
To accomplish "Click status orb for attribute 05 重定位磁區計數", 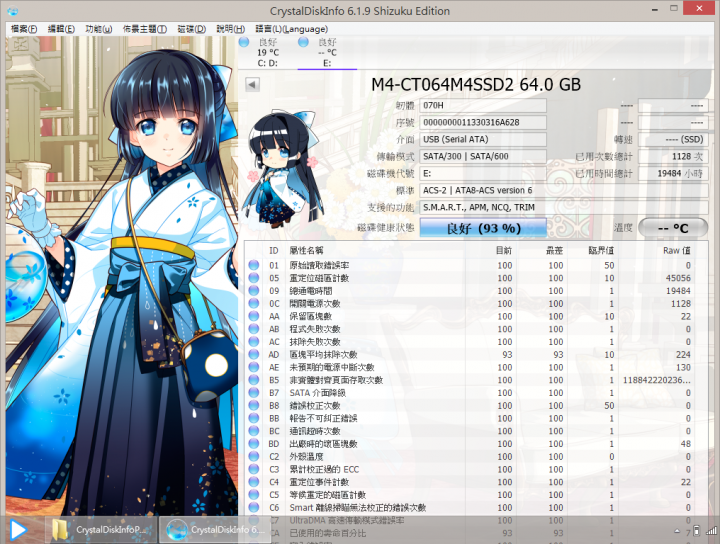I will click(x=253, y=278).
